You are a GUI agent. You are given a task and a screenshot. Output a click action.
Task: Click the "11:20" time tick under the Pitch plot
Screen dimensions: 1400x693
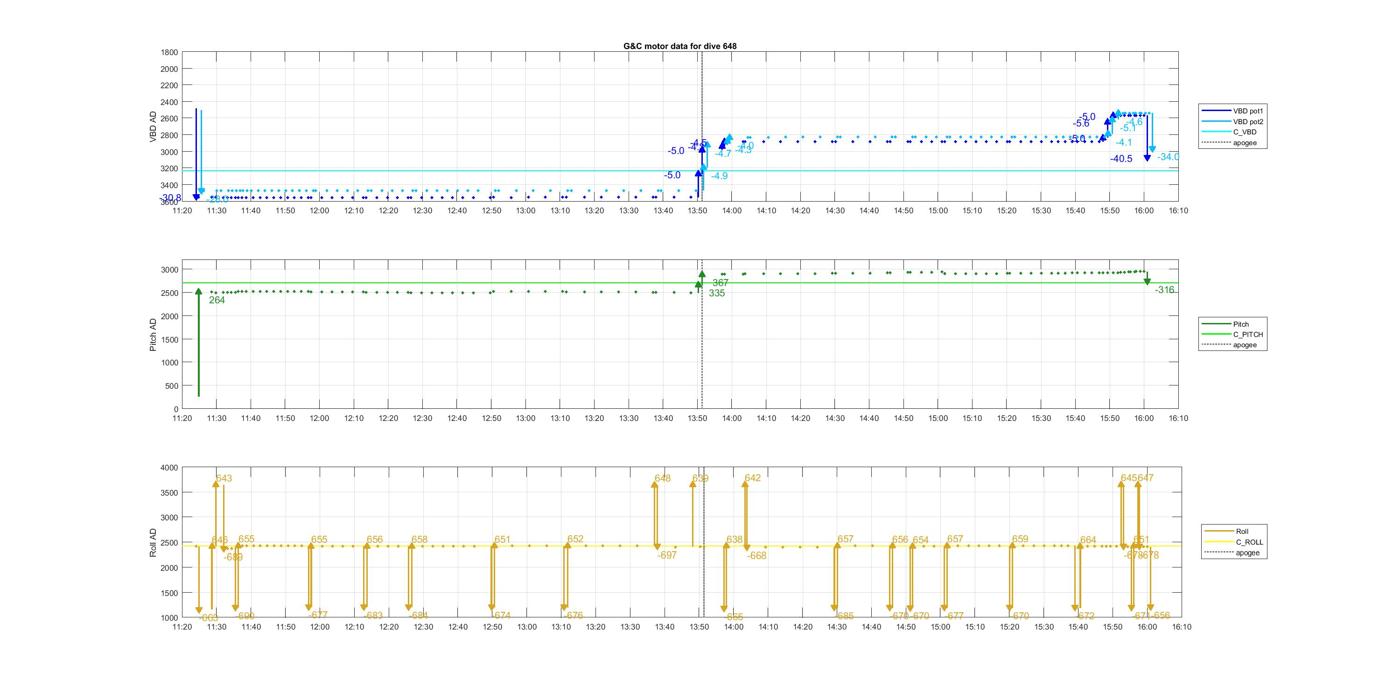182,418
